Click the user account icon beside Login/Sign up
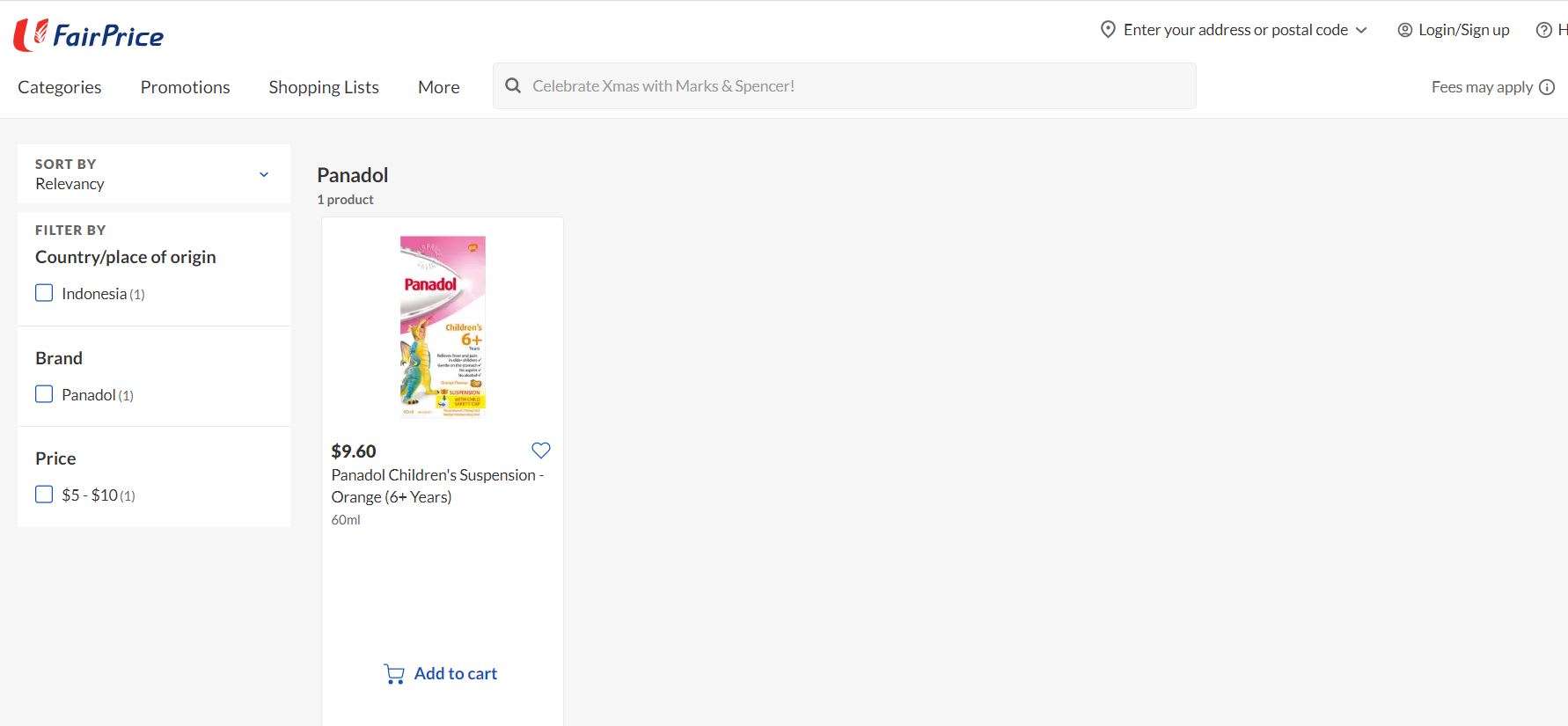Screen dimensions: 1568x726 click(x=1404, y=30)
